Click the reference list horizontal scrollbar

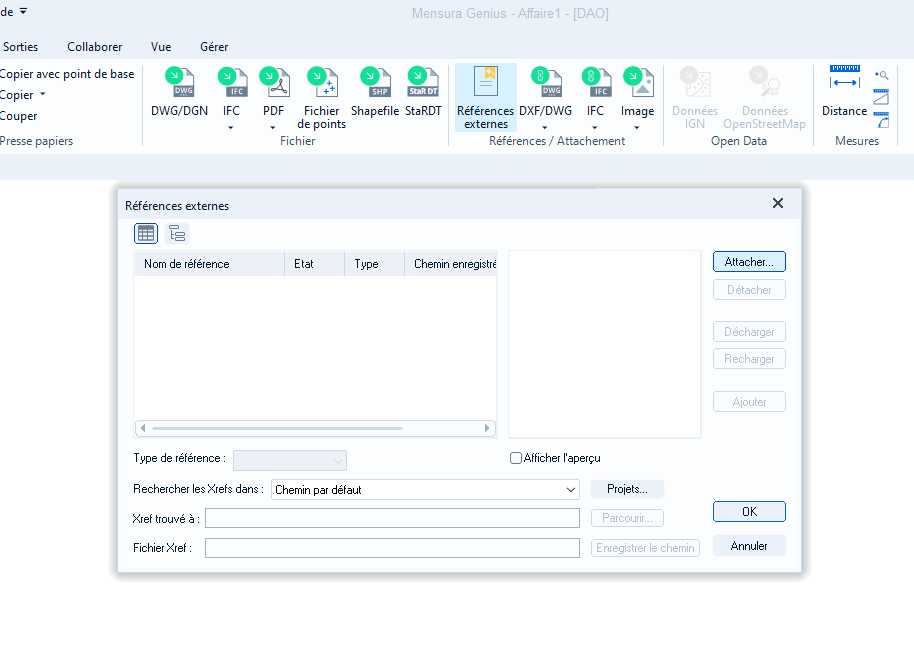click(x=315, y=428)
